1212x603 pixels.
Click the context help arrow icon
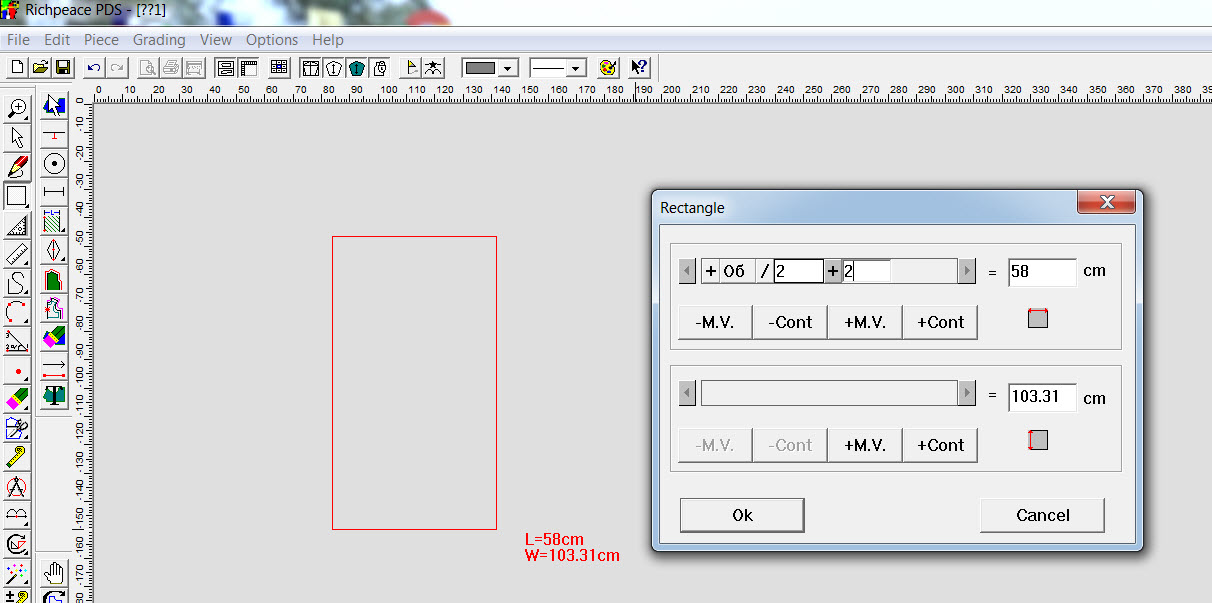[x=639, y=68]
